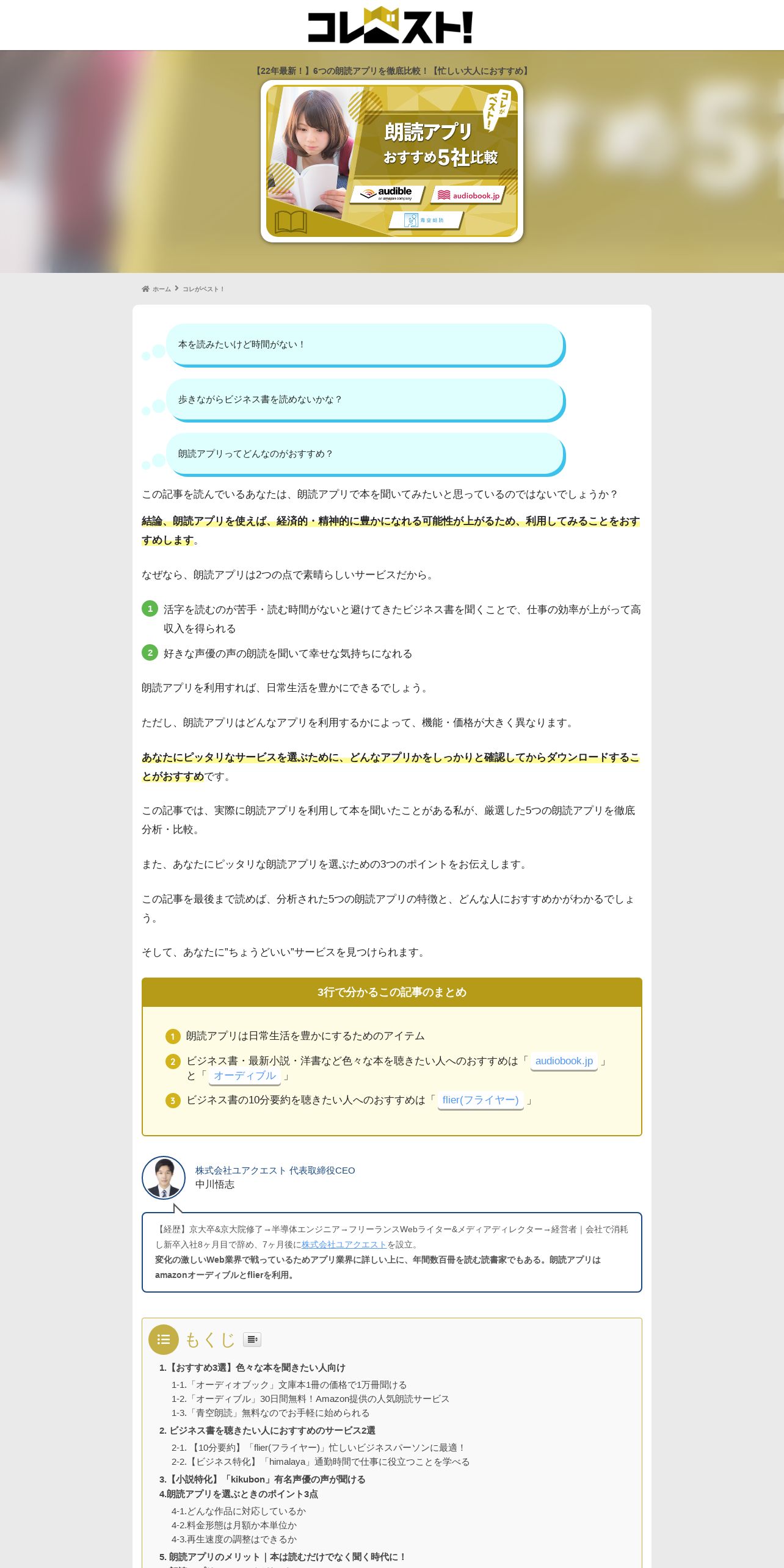Jump to 1-1.「オーディオブック」文庫本1冊の価格 section

289,1385
